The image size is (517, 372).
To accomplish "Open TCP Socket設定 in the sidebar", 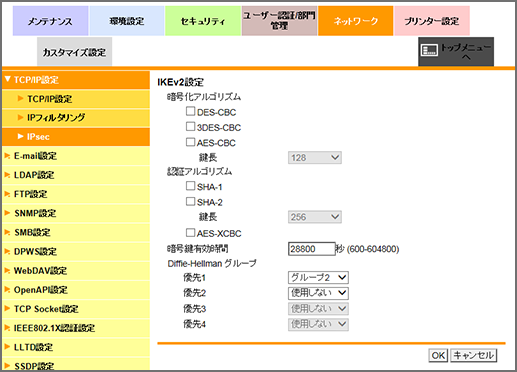I will click(76, 309).
